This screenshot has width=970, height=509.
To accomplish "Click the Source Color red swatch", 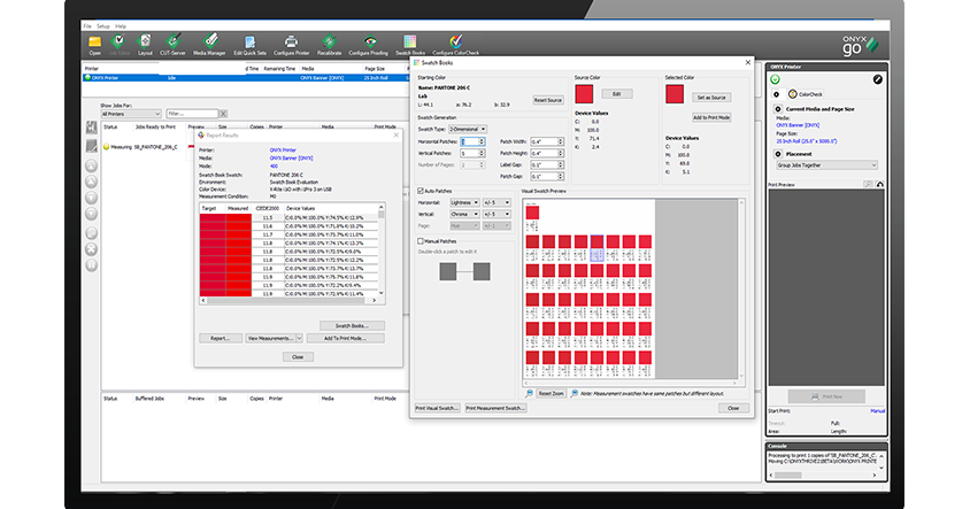I will tap(584, 94).
